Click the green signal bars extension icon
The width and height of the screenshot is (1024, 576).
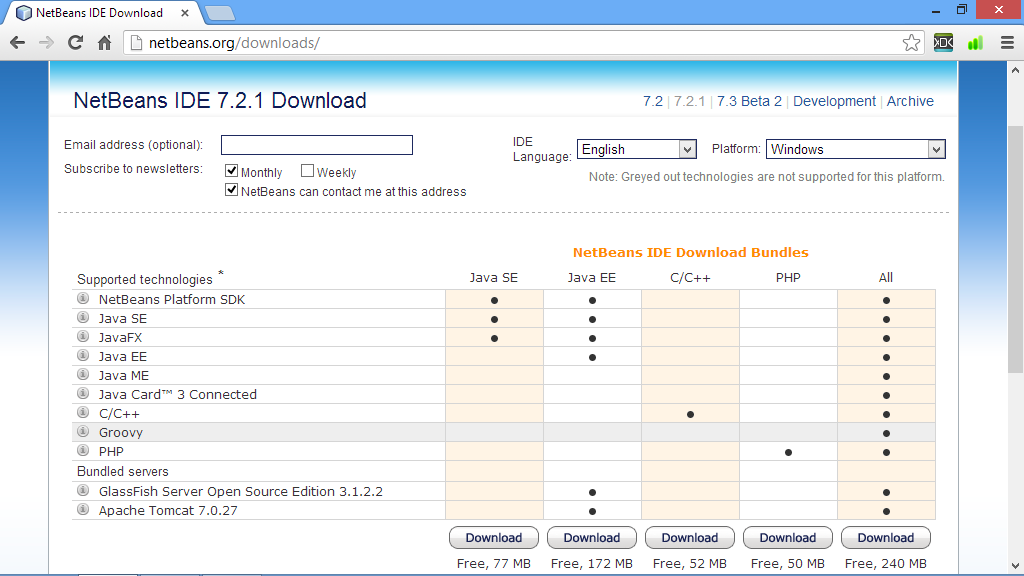[x=975, y=43]
